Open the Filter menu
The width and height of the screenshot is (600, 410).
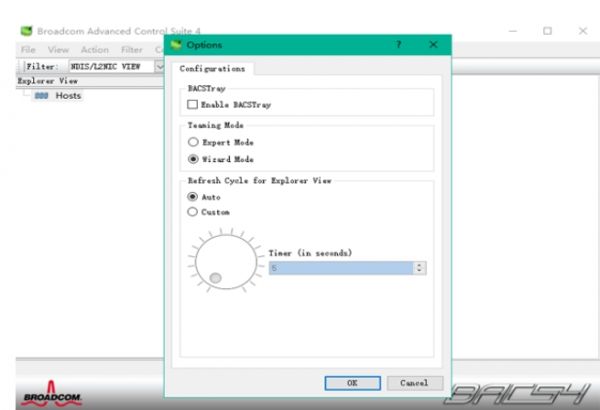tap(132, 50)
